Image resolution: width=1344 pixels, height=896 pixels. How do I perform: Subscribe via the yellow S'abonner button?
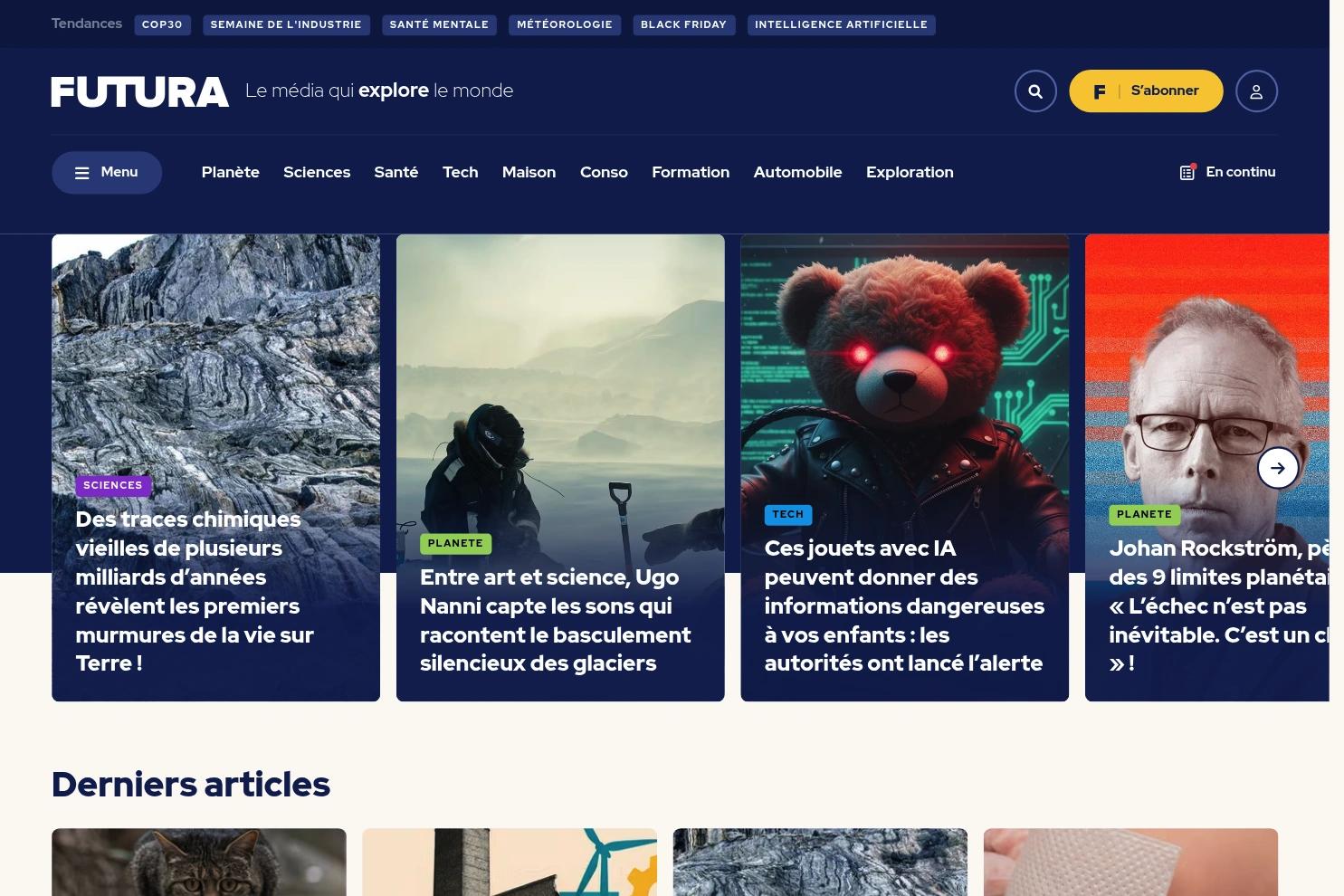(x=1146, y=91)
